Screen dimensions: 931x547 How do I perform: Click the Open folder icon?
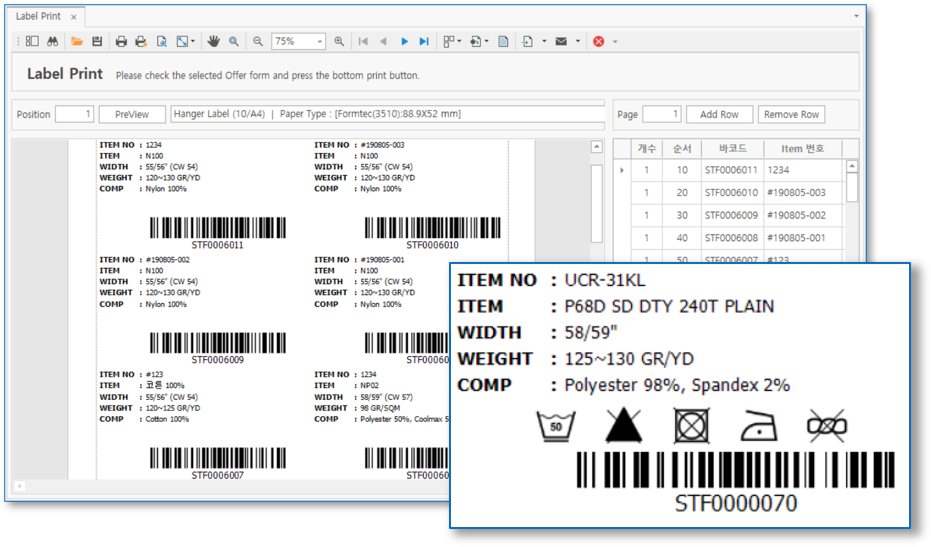[x=77, y=42]
